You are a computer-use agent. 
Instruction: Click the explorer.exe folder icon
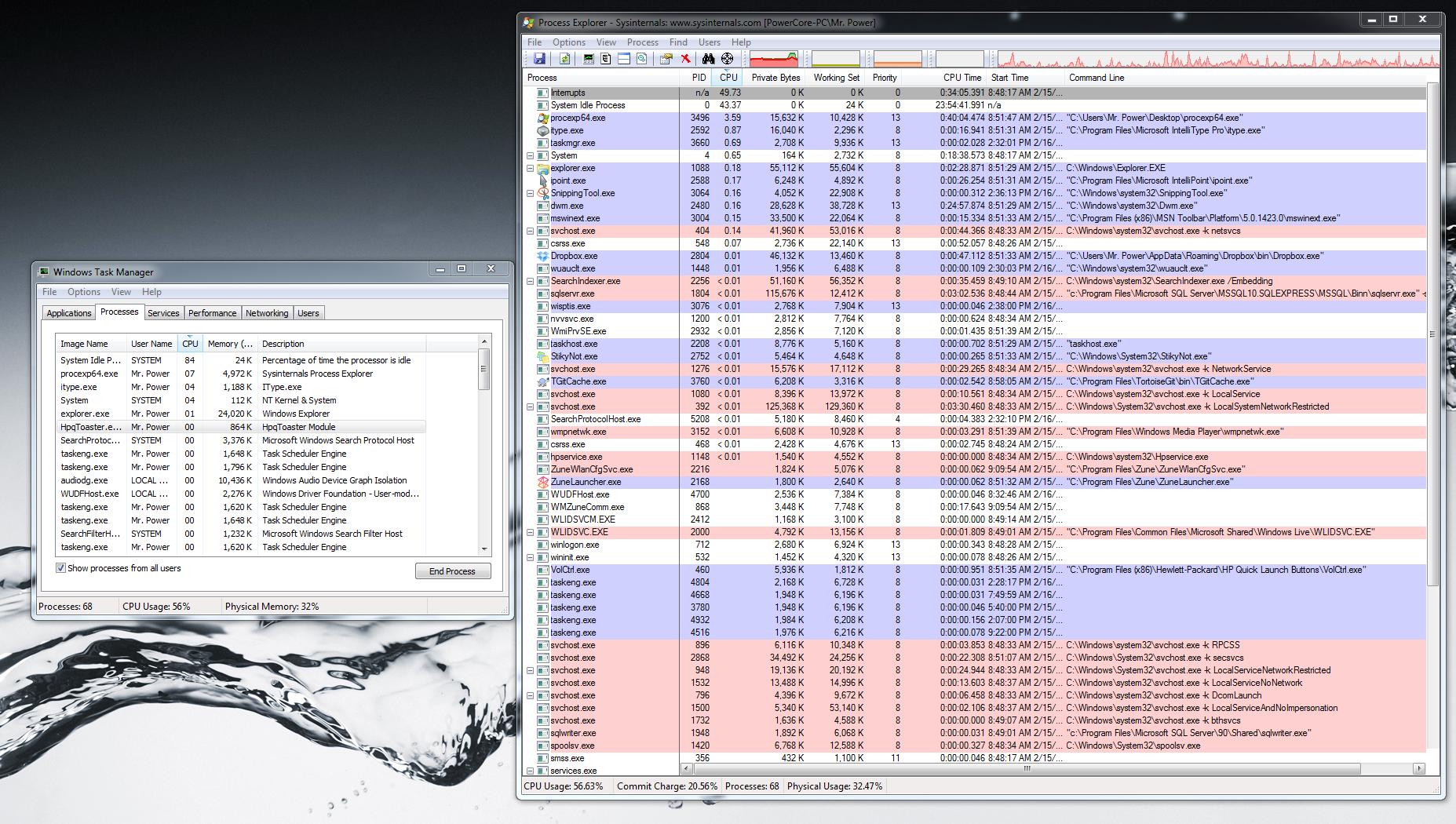[x=542, y=168]
